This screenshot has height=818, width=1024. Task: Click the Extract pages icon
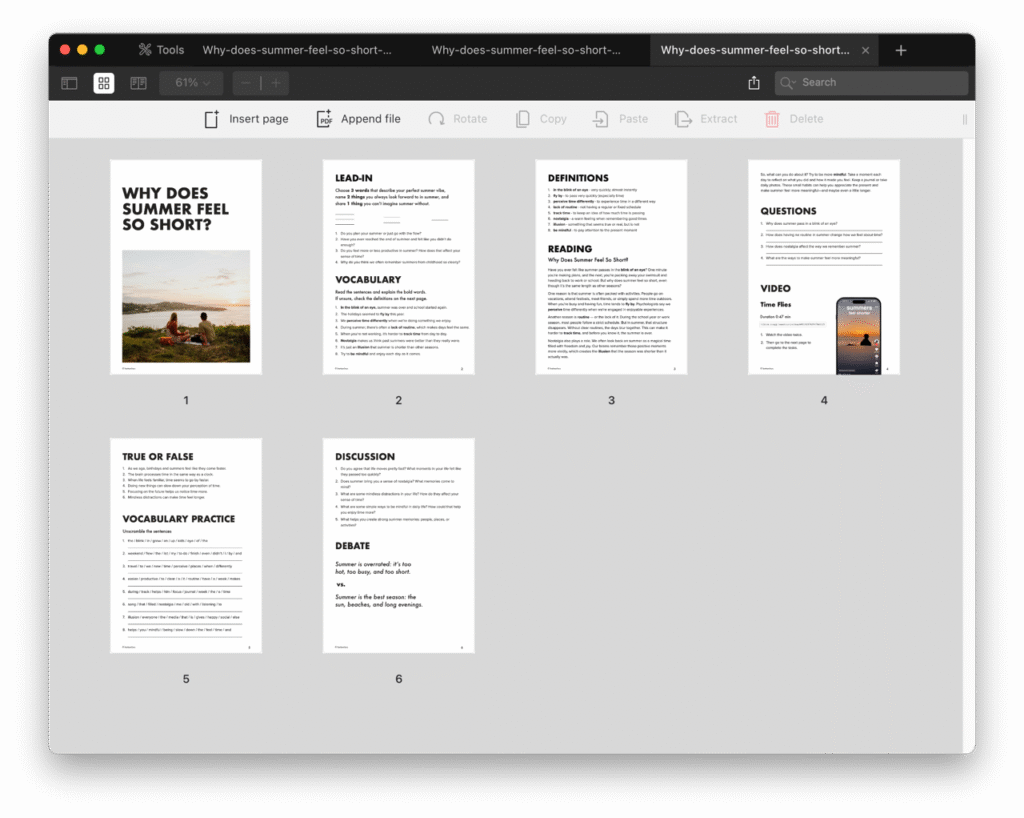pyautogui.click(x=683, y=119)
